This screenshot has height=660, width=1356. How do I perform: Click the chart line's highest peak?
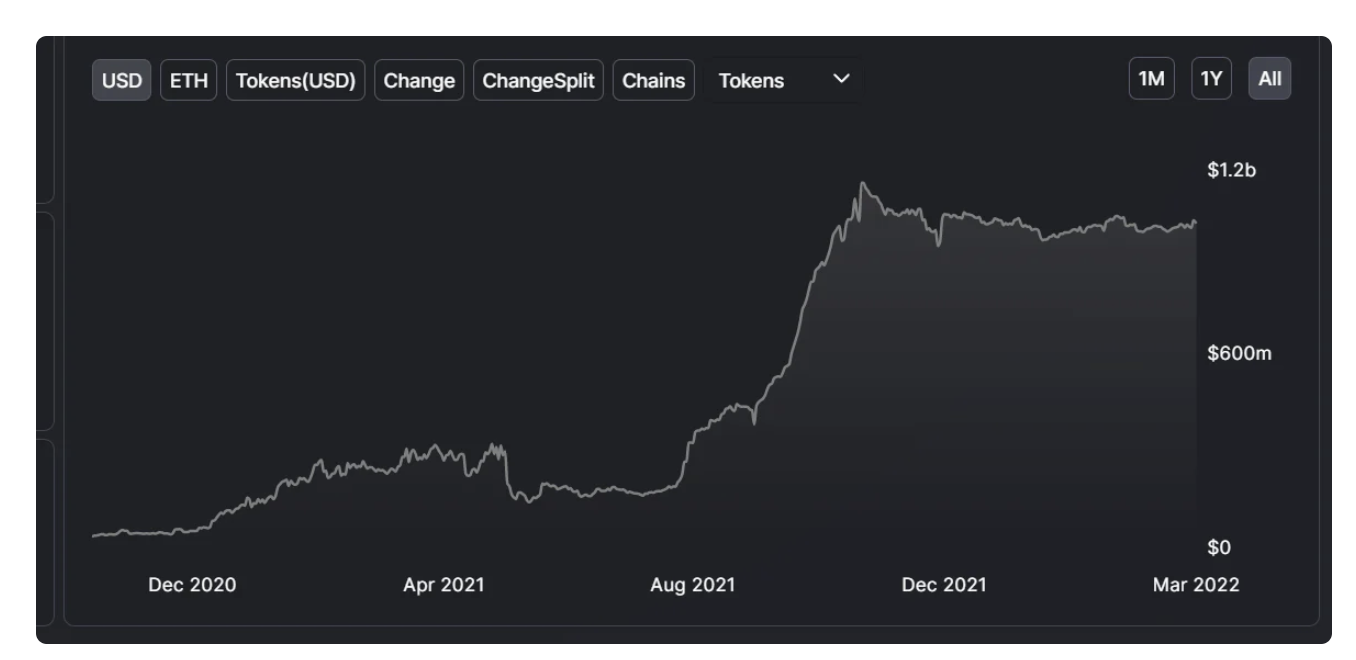pyautogui.click(x=862, y=183)
